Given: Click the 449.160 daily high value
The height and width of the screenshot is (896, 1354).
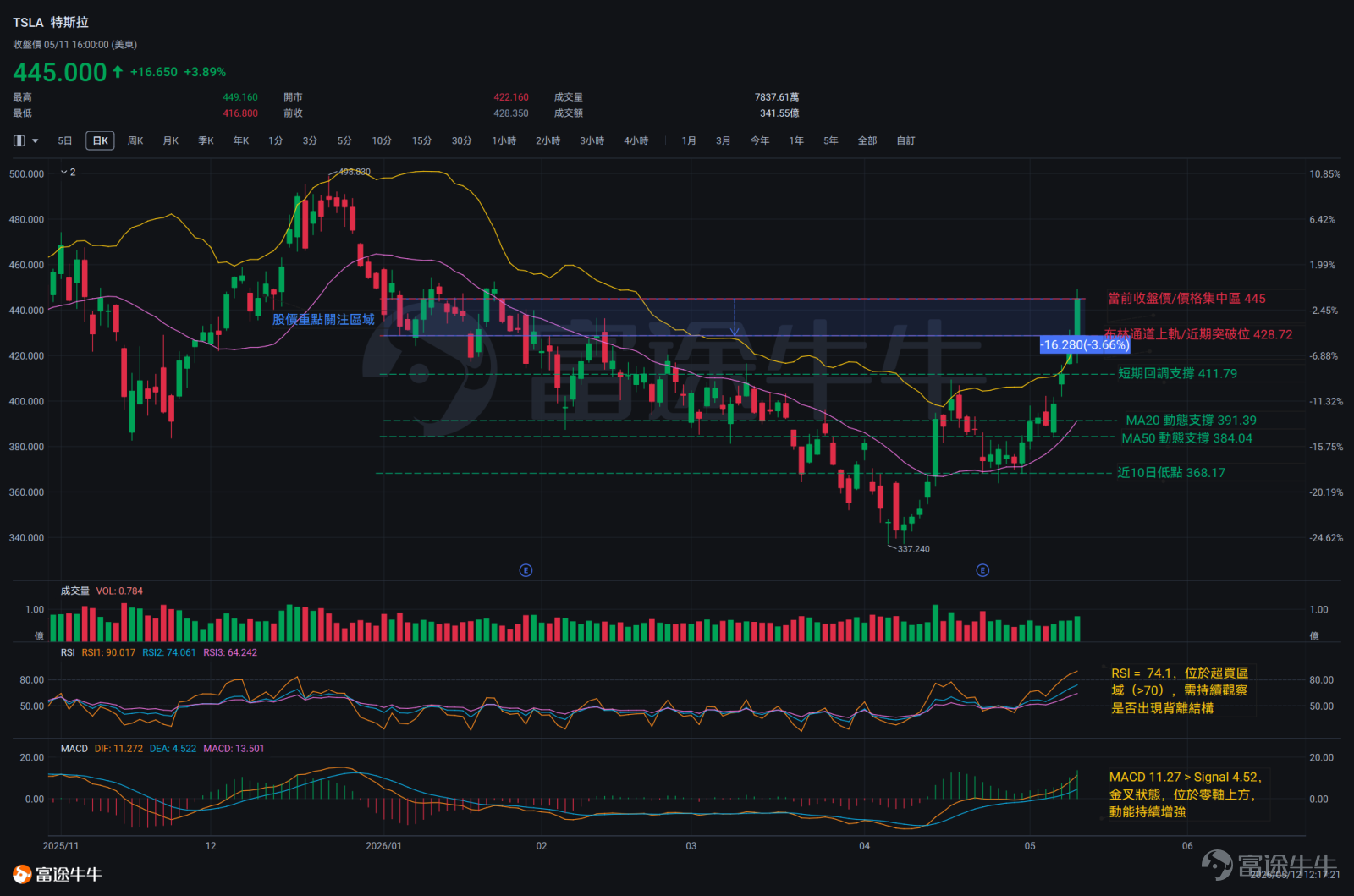Looking at the screenshot, I should tap(240, 97).
